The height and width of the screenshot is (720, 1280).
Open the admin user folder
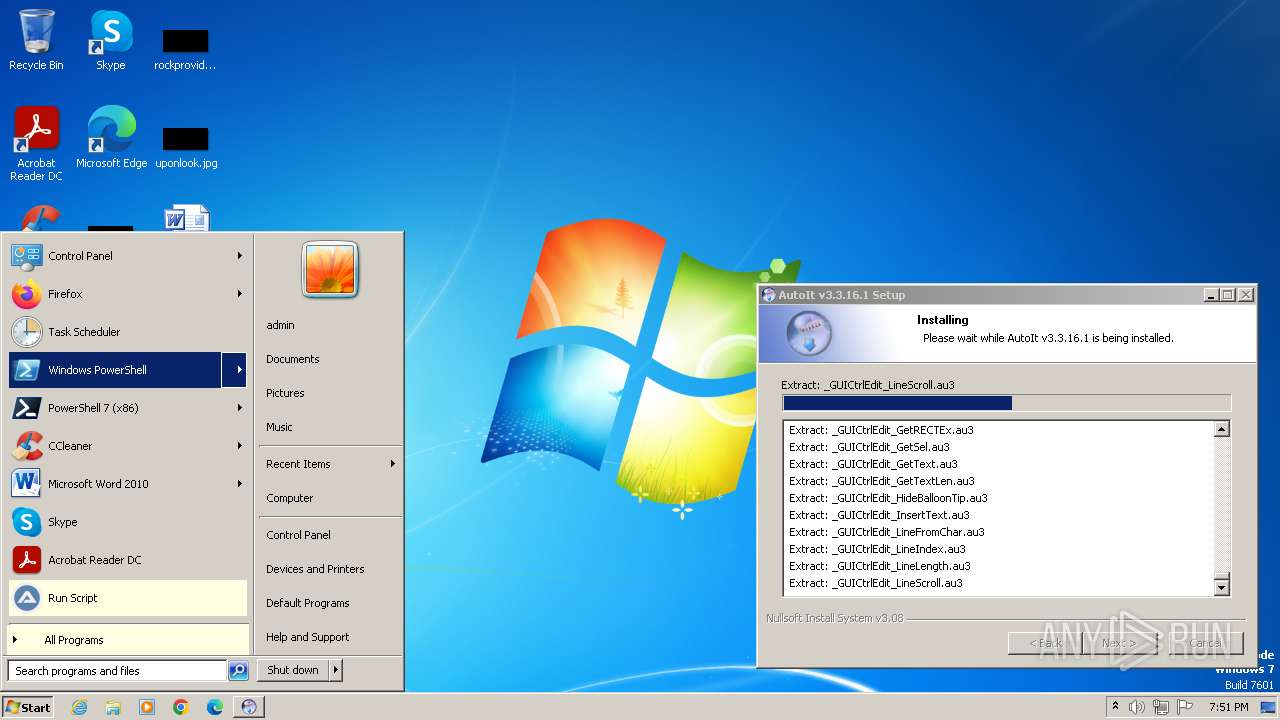[280, 325]
